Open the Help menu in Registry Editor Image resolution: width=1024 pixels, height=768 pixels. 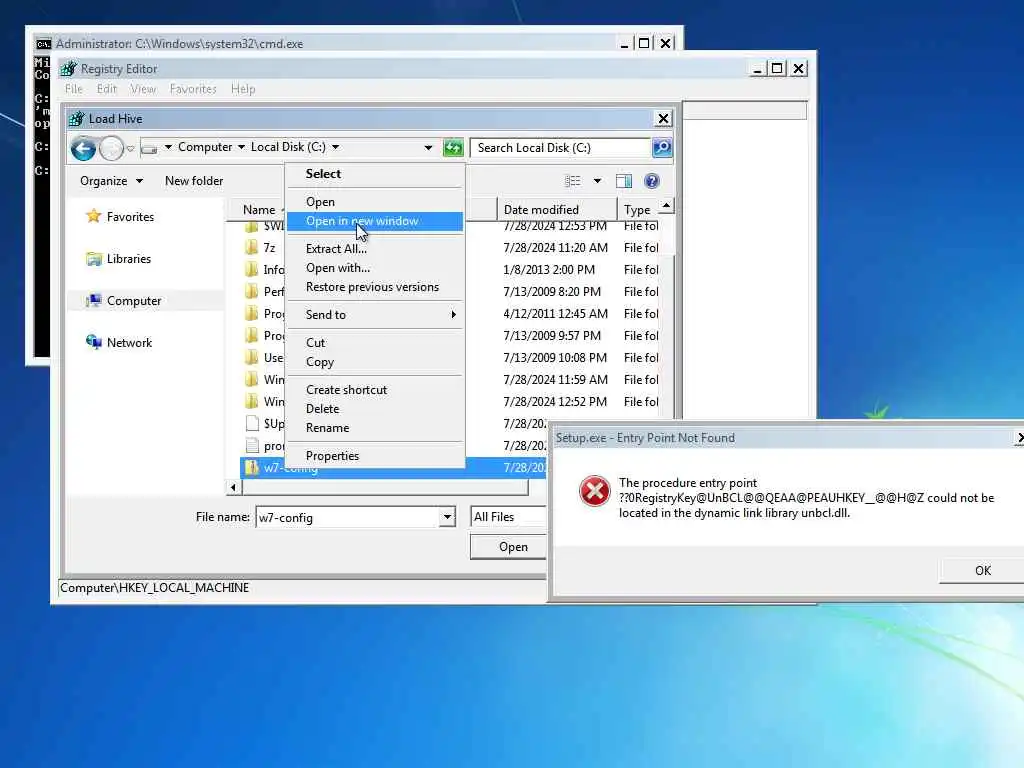point(243,89)
